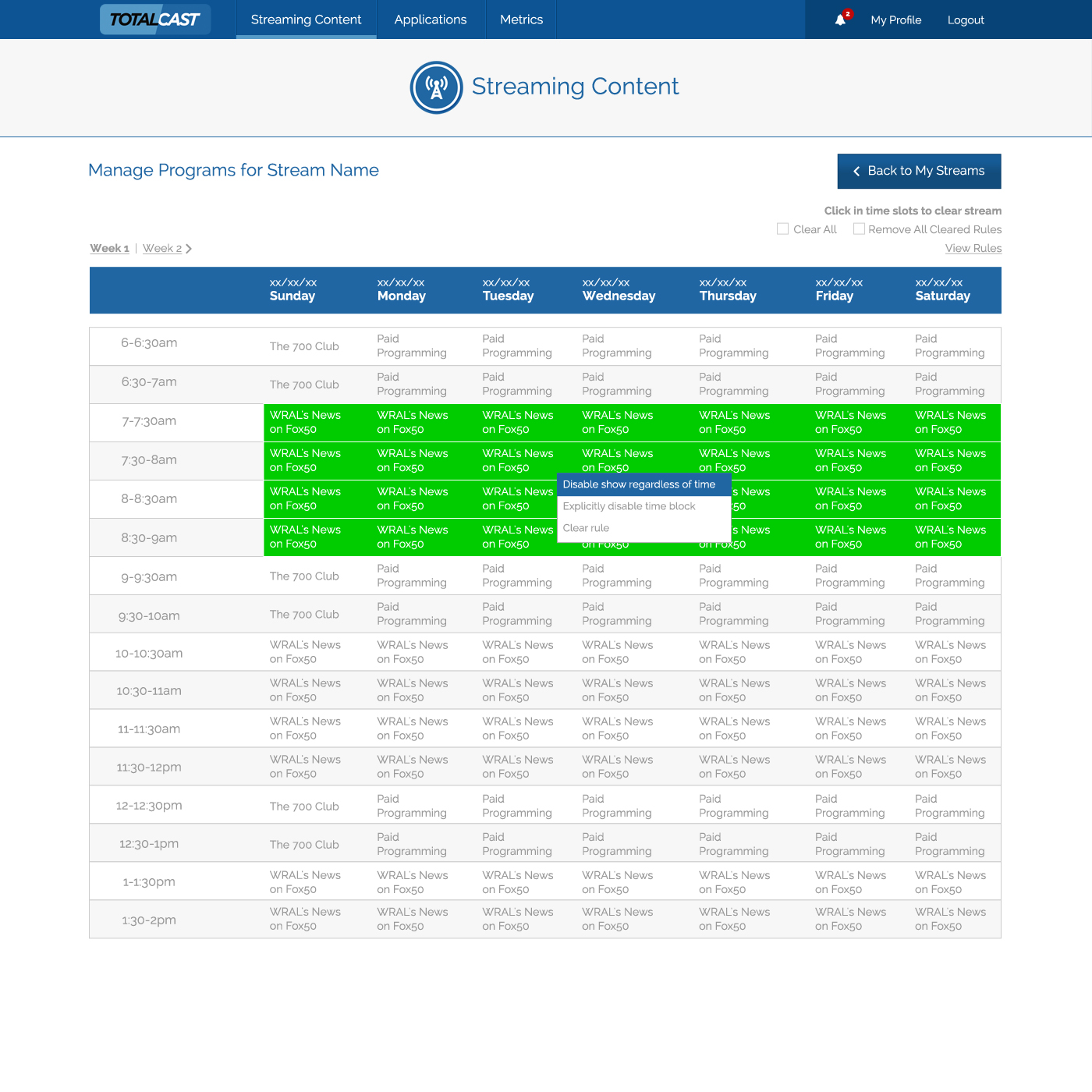Click Saturday 11-11:30am WRAL's News slot

coord(950,729)
